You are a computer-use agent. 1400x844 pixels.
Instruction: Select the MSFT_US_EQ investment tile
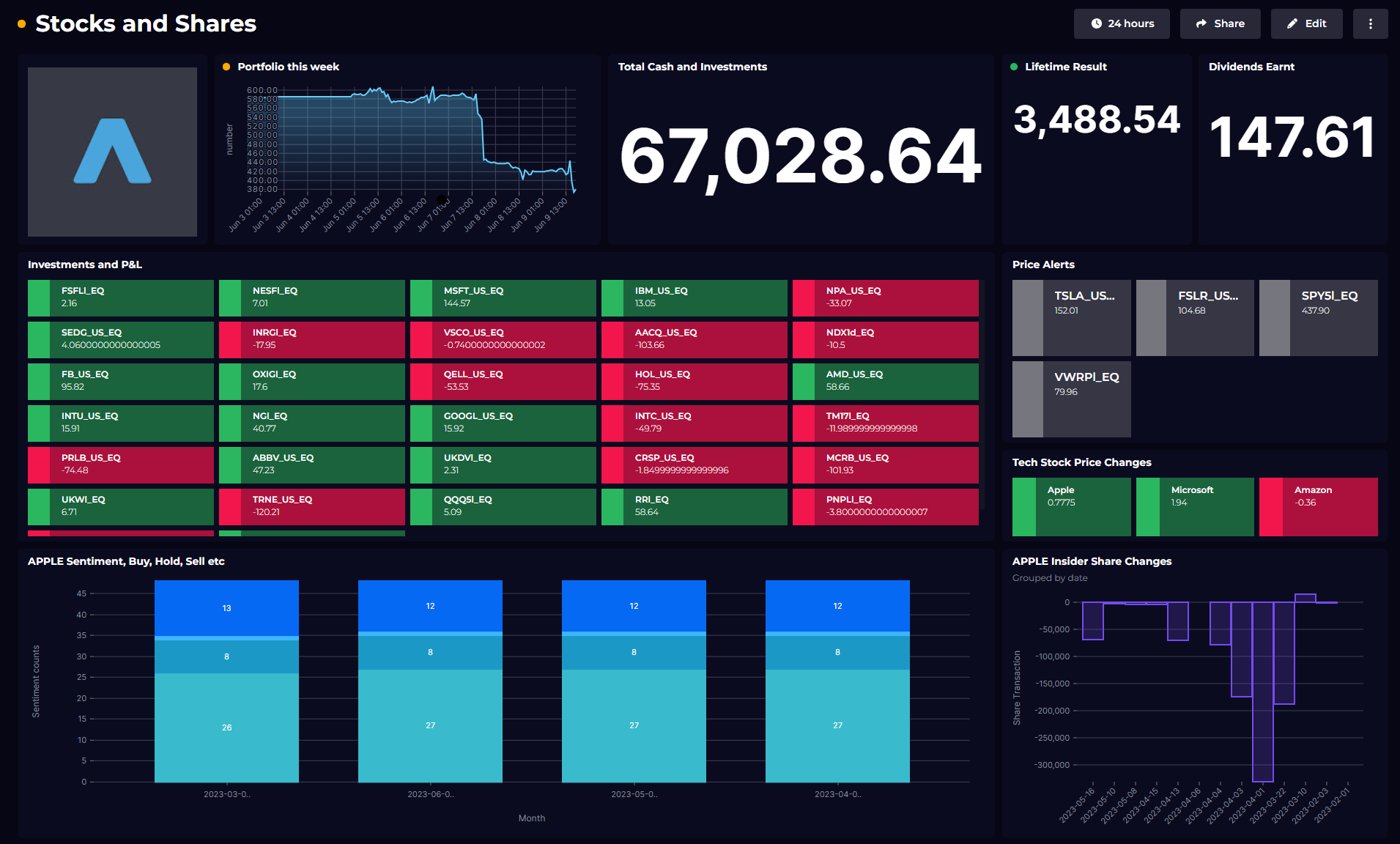(503, 297)
